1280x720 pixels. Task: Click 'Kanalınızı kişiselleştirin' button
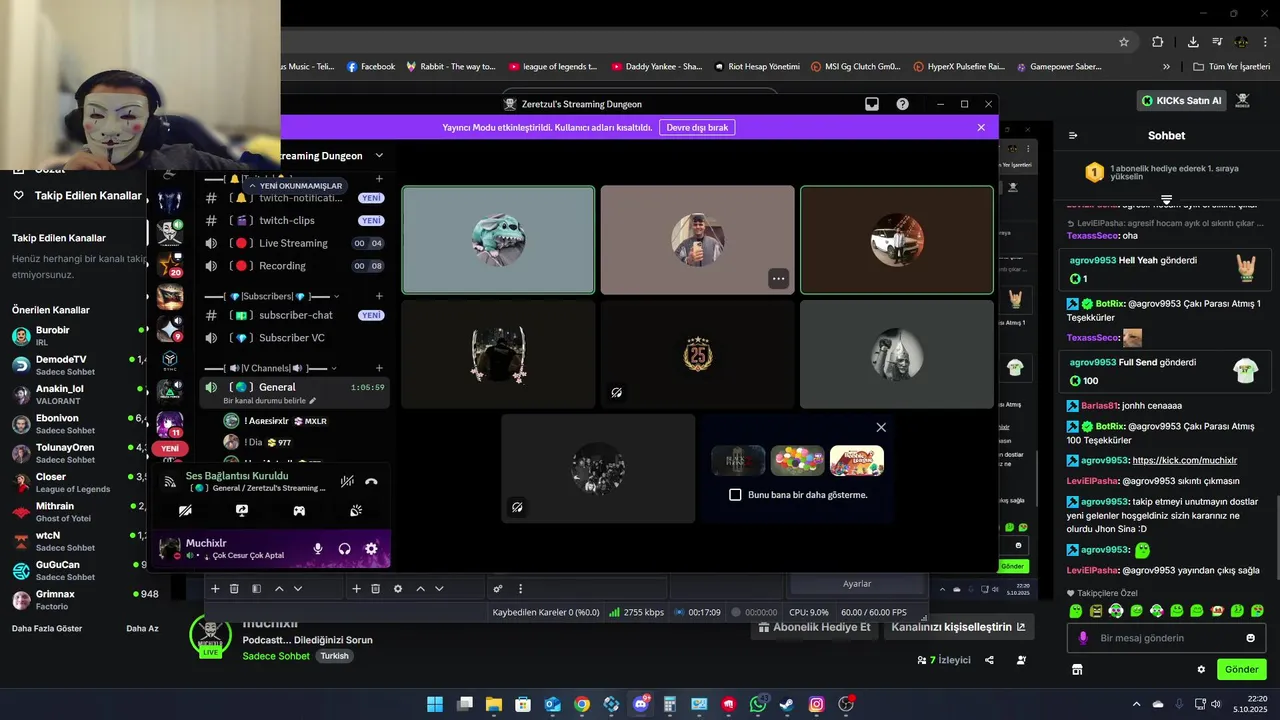coord(958,627)
